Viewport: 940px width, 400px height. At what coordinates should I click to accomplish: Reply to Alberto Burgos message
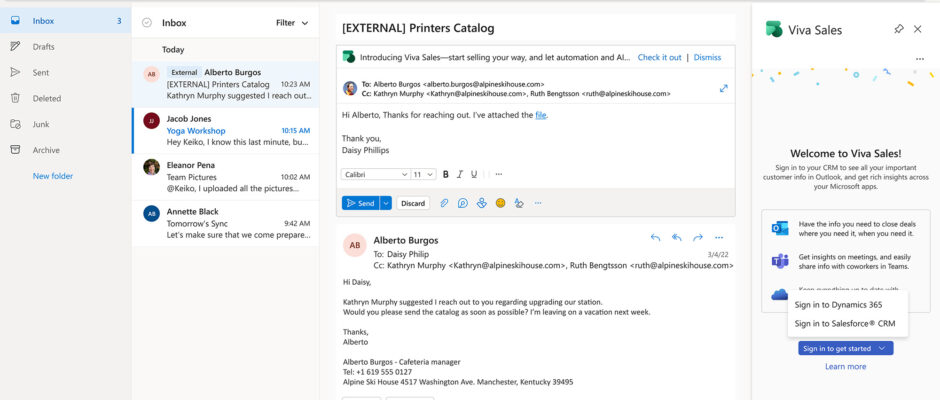(x=655, y=237)
